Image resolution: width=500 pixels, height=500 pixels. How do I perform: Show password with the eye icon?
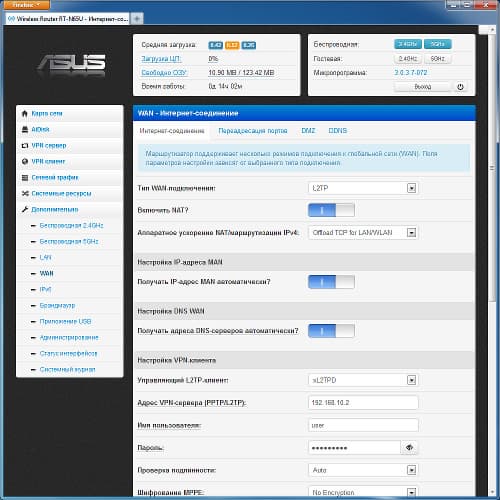pos(410,448)
